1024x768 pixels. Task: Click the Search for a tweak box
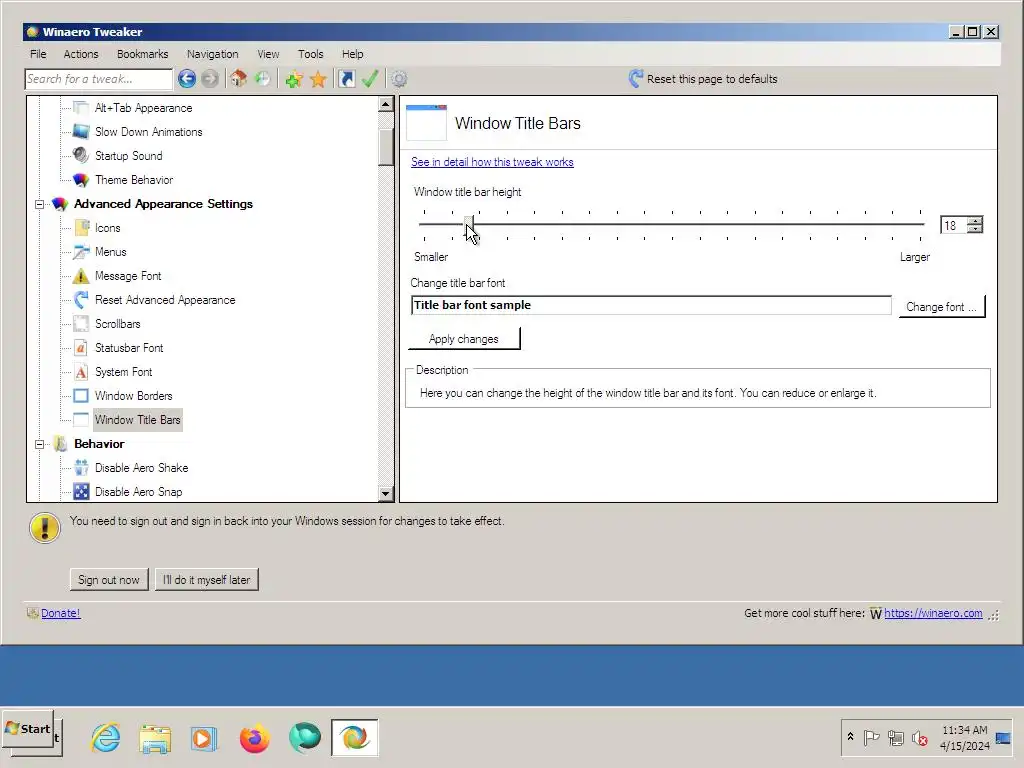pyautogui.click(x=98, y=79)
